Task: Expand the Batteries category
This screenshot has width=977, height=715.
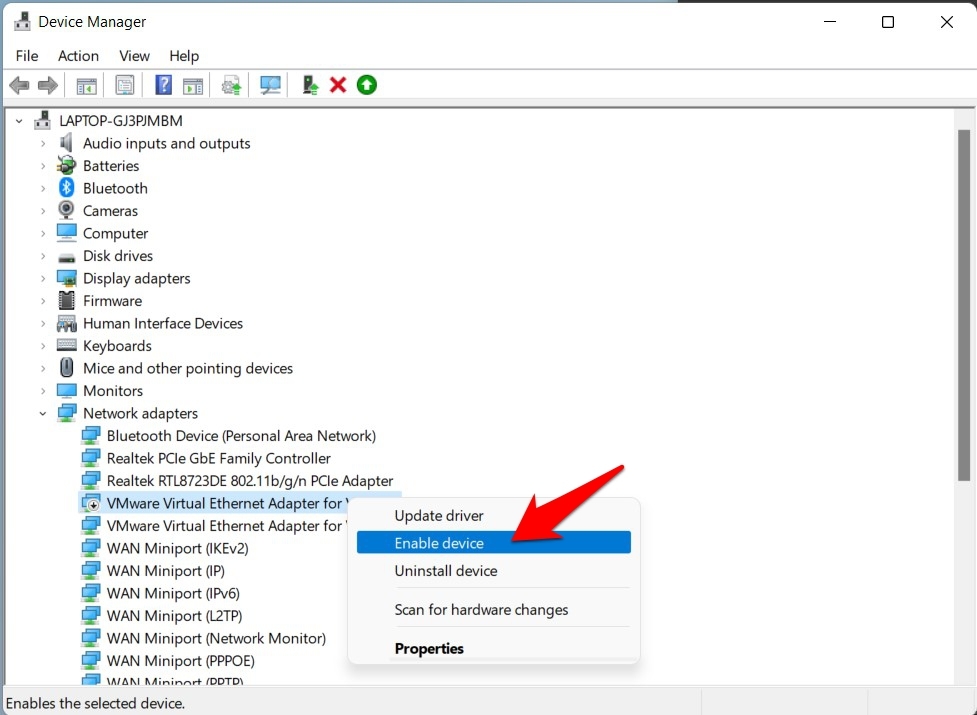Action: (x=43, y=166)
